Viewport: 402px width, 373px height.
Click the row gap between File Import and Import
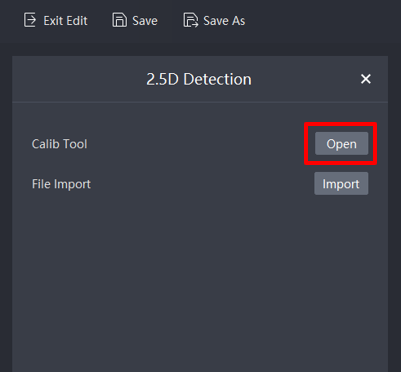[x=202, y=184]
